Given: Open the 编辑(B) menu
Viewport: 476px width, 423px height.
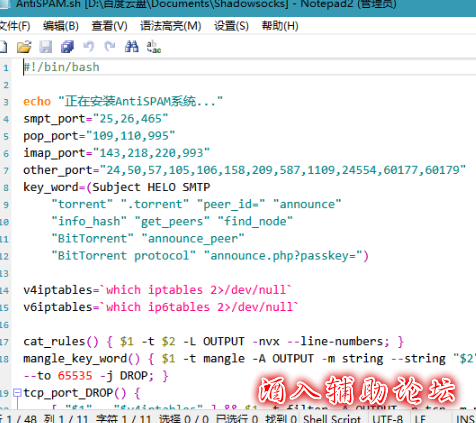Looking at the screenshot, I should pyautogui.click(x=61, y=26).
